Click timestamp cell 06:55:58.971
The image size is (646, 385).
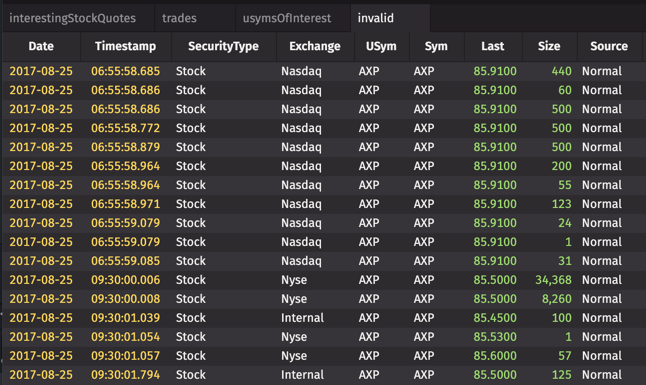pos(125,204)
